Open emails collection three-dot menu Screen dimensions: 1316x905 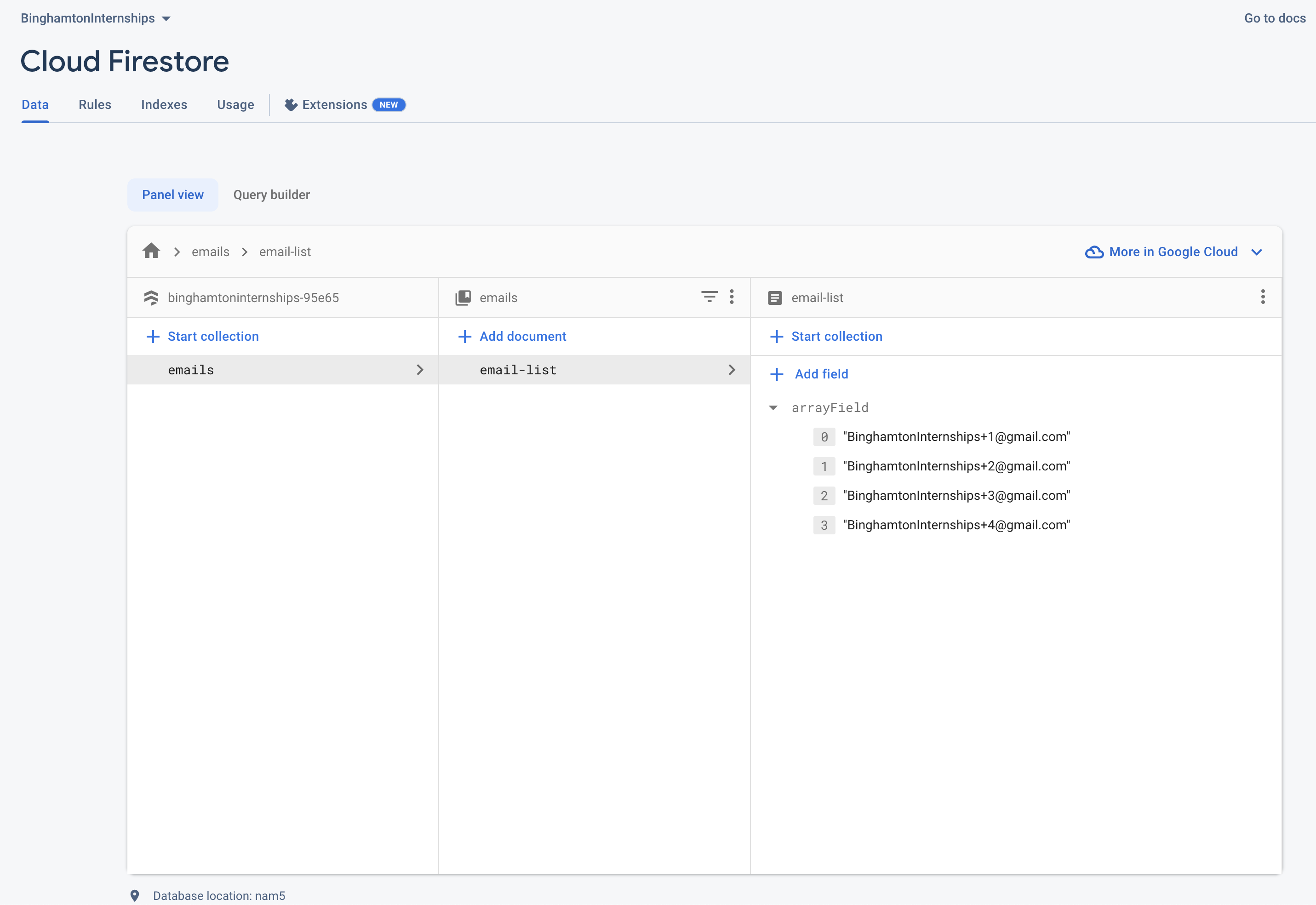pyautogui.click(x=732, y=297)
